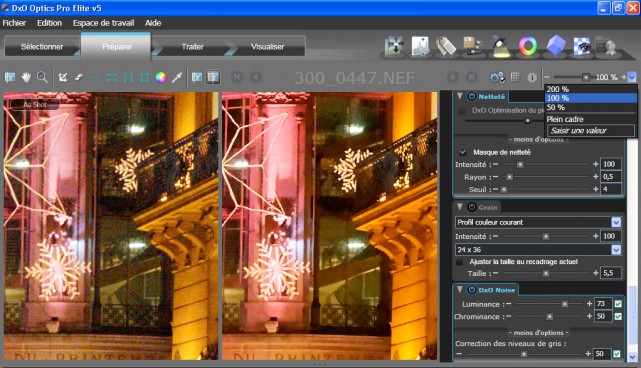
Task: Open the tags presets palette icon
Action: 446,46
